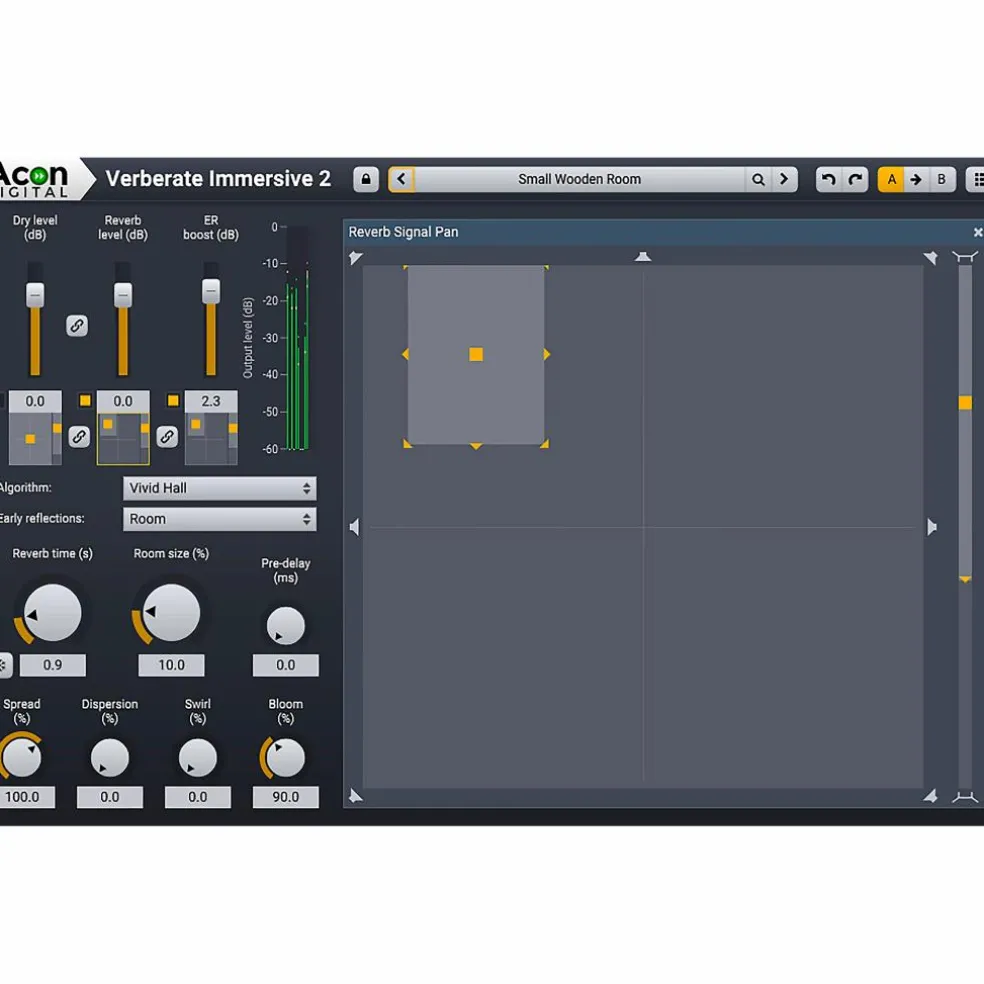Switch to setting B
The image size is (984, 984).
[x=941, y=179]
